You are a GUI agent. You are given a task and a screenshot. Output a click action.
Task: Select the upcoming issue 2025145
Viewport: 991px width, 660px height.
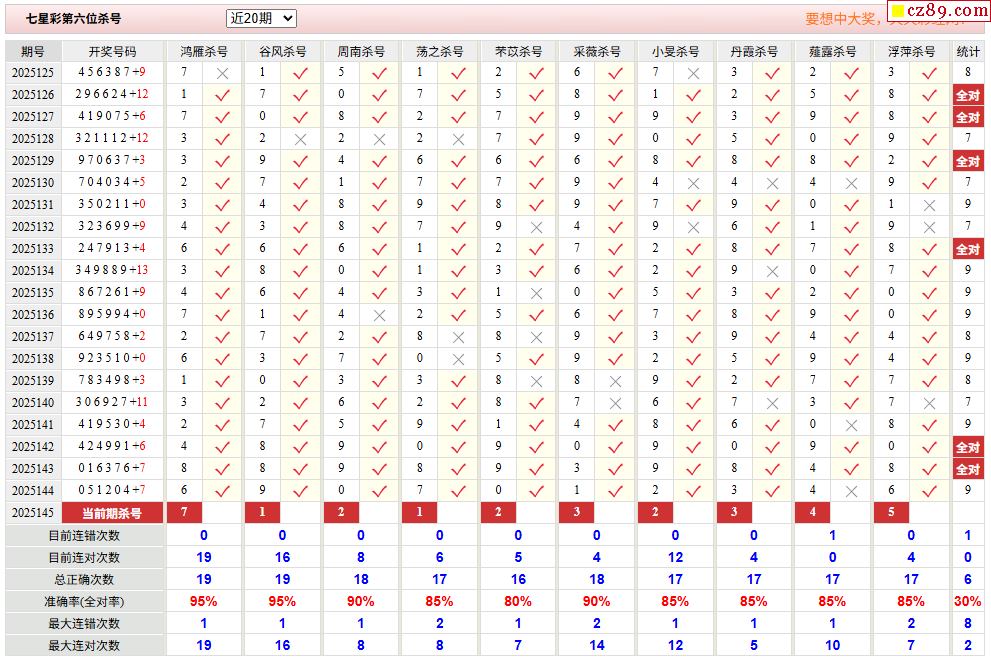[x=33, y=513]
